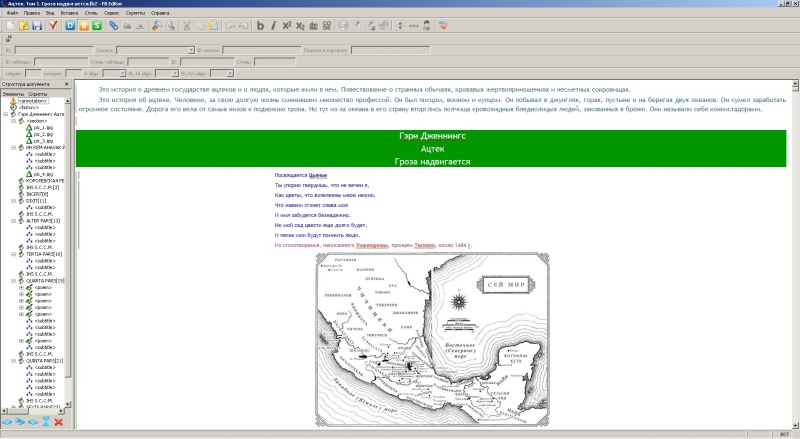Open the Правка menu
The width and height of the screenshot is (800, 439).
[32, 13]
